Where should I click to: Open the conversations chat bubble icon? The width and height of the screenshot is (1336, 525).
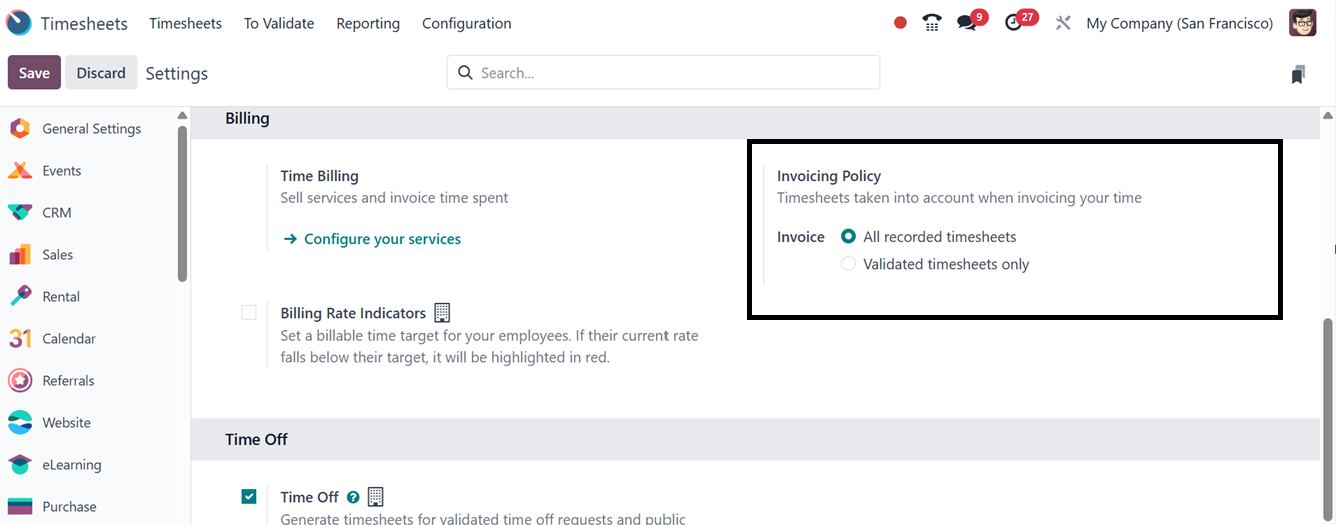(966, 23)
